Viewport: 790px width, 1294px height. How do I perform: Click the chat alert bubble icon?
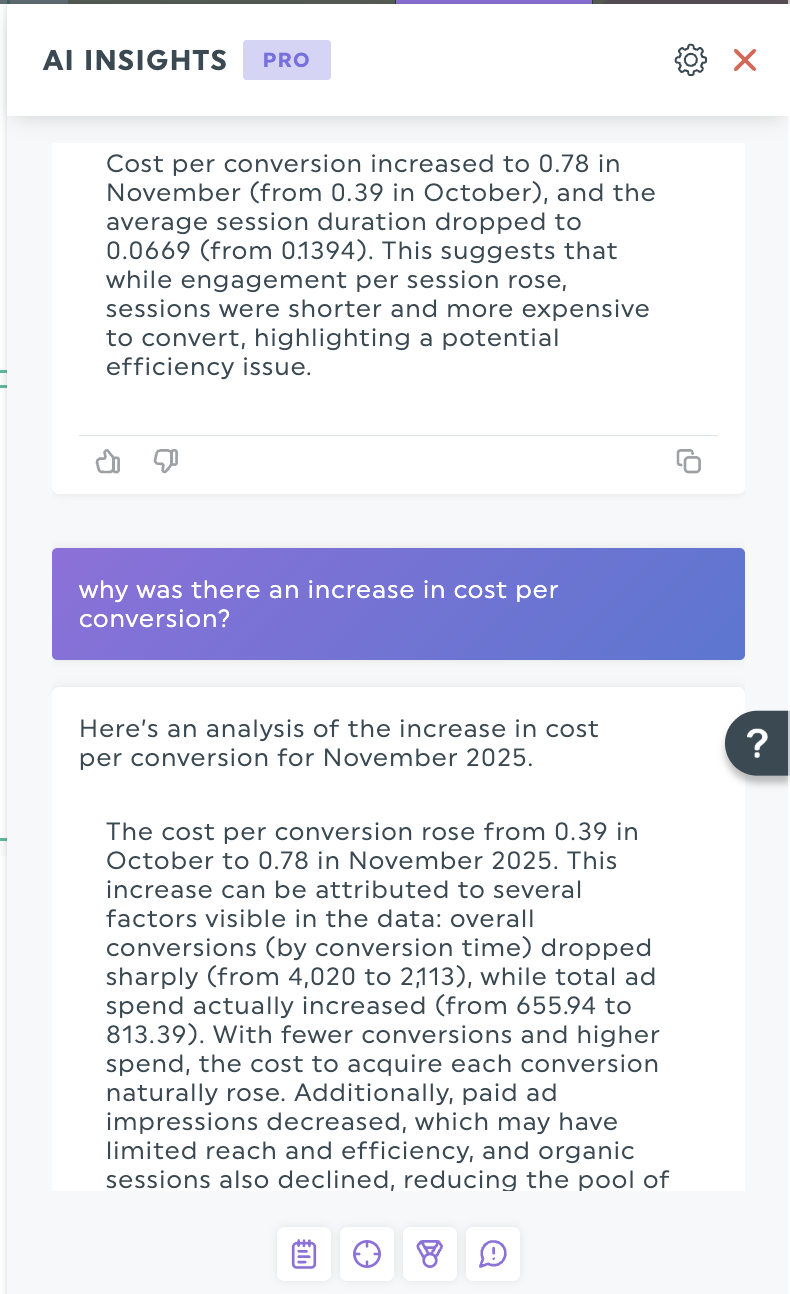click(x=493, y=1254)
